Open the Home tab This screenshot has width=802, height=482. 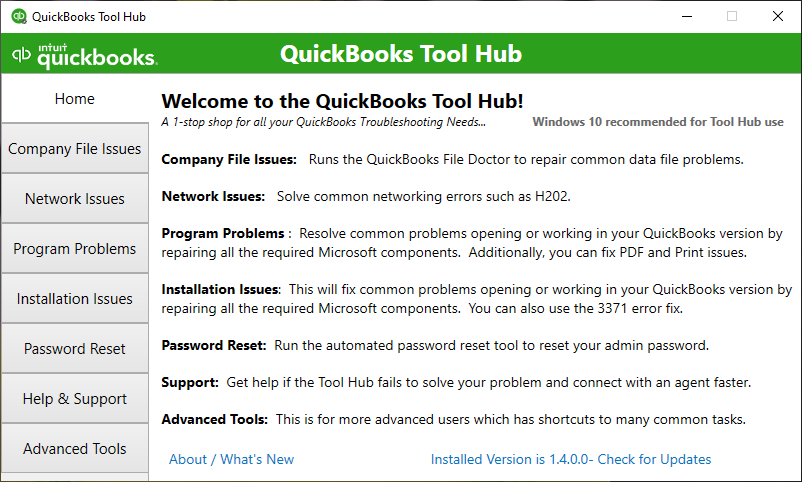[75, 99]
